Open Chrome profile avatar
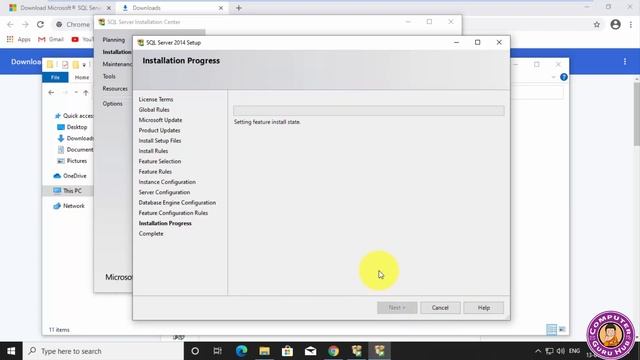Screen dimensions: 640x360 (x=616, y=24)
